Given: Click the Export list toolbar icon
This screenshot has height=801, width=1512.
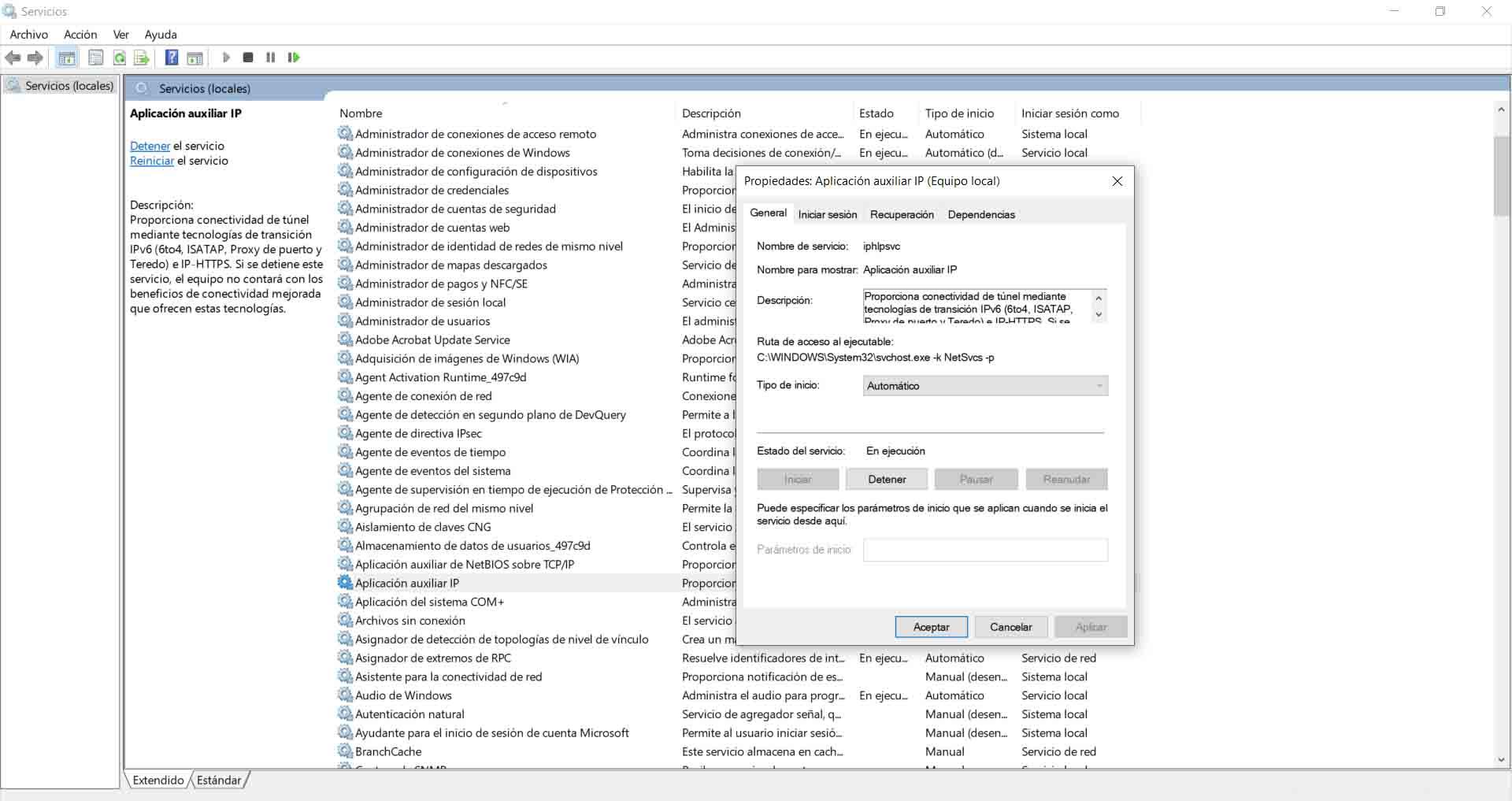Looking at the screenshot, I should coord(142,57).
